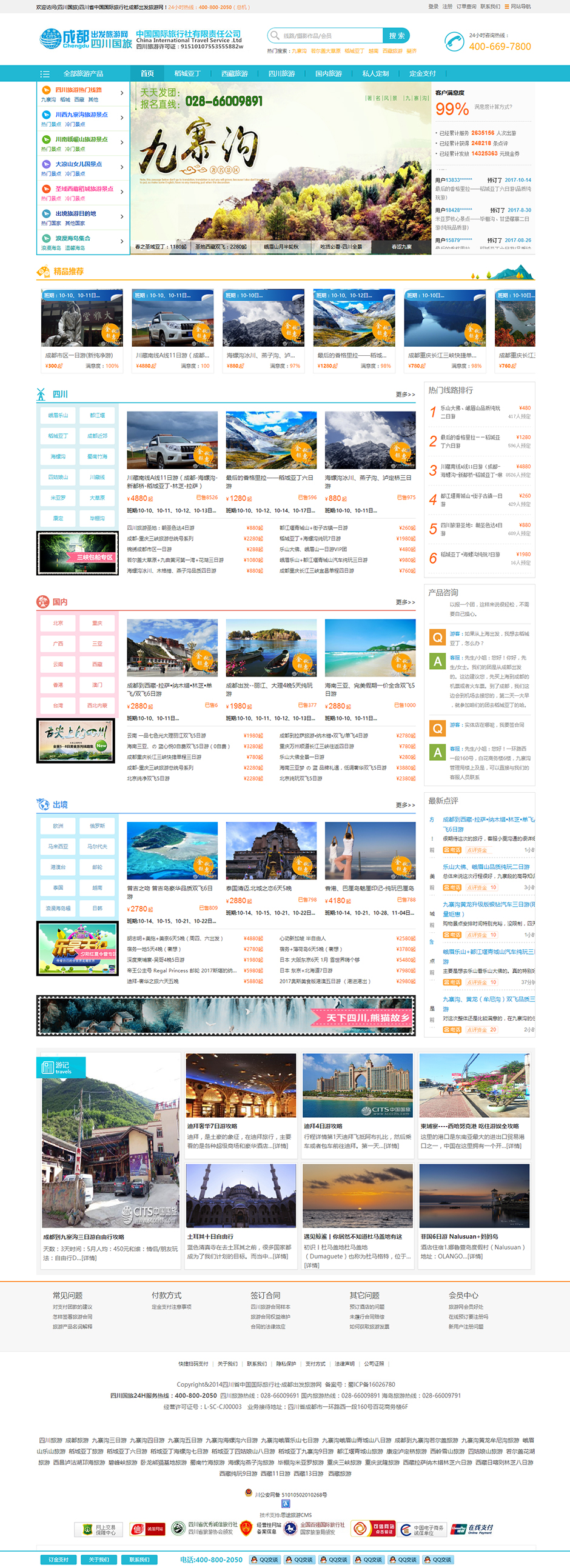570x1568 pixels.
Task: Click the 游记 travels badge icon
Action: click(x=47, y=1067)
